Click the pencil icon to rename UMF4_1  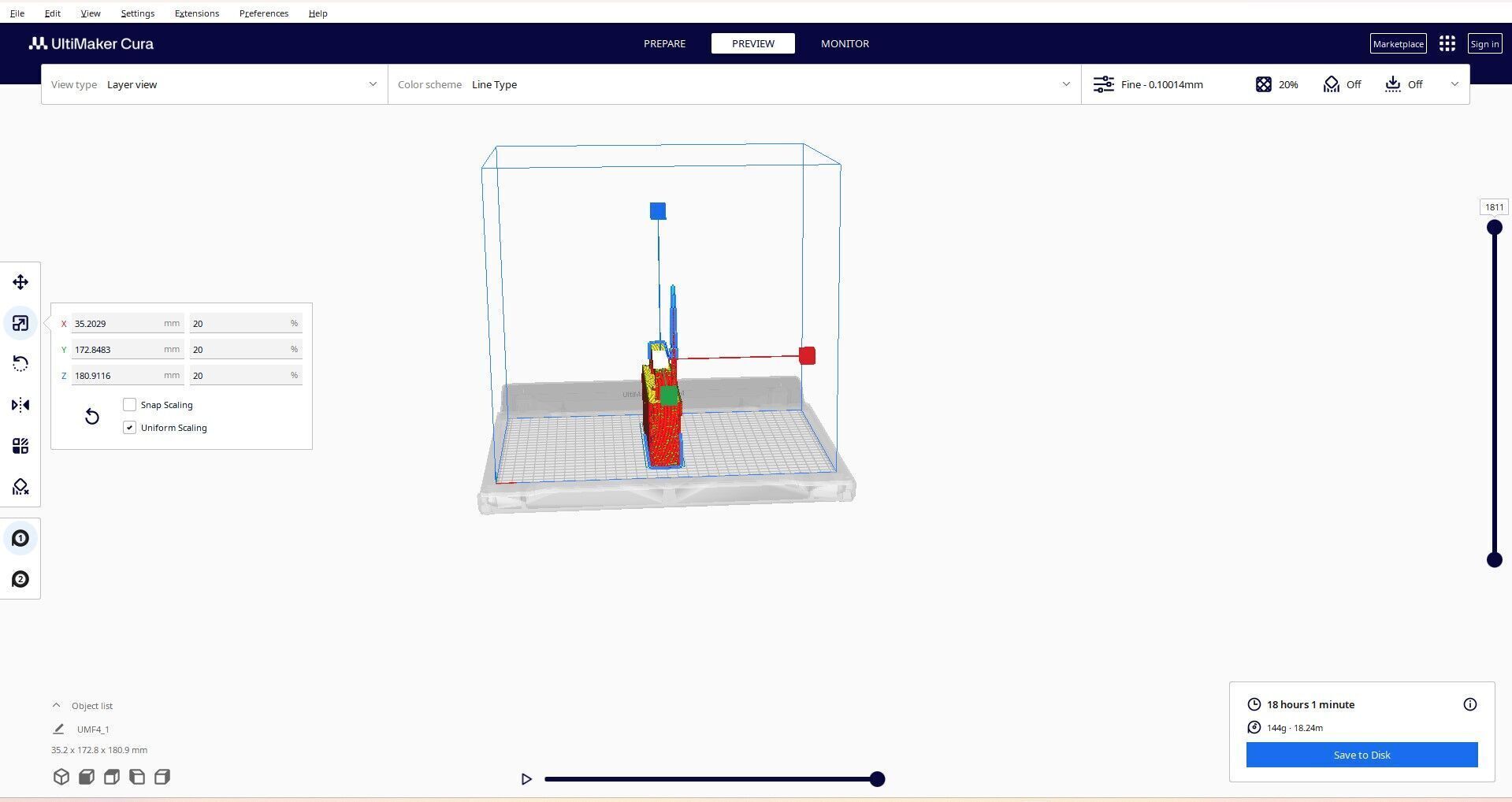(58, 730)
